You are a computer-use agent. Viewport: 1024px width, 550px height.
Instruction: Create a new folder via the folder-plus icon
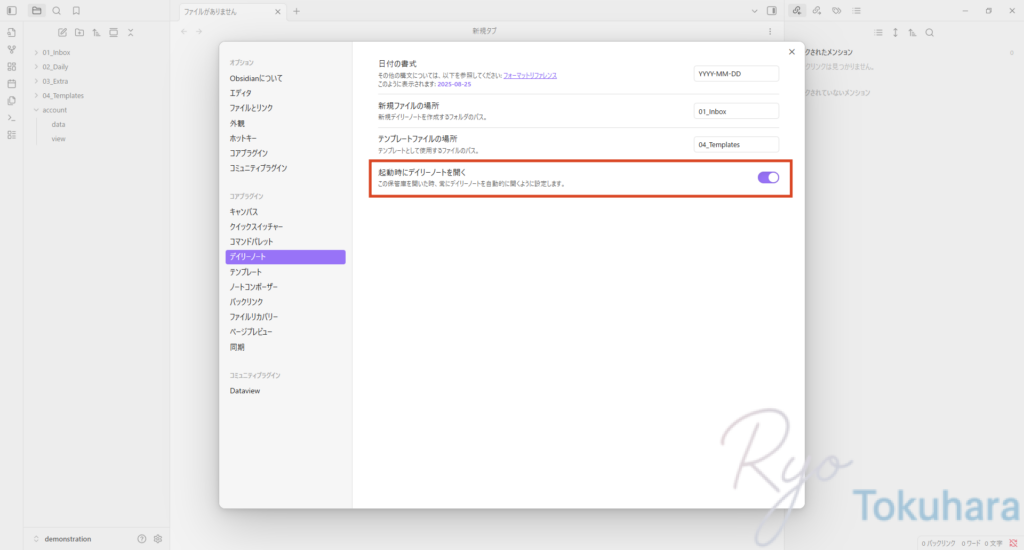point(79,32)
